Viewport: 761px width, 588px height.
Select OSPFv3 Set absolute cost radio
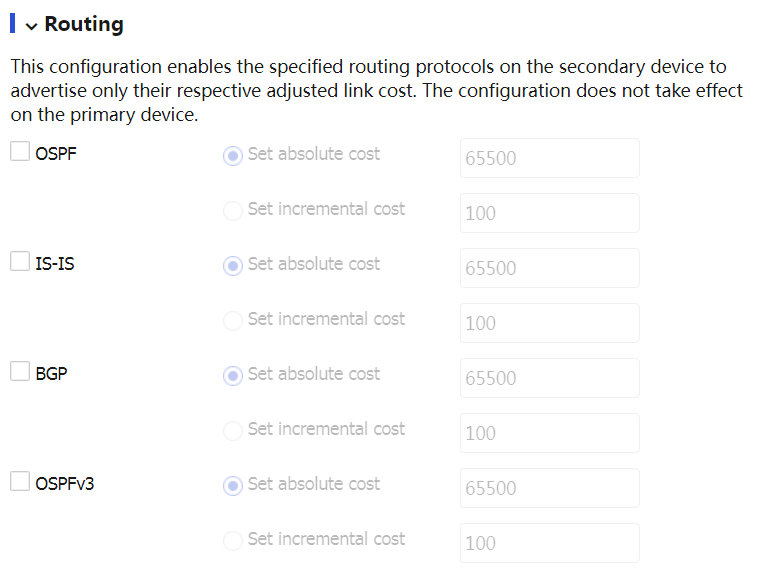click(x=233, y=486)
